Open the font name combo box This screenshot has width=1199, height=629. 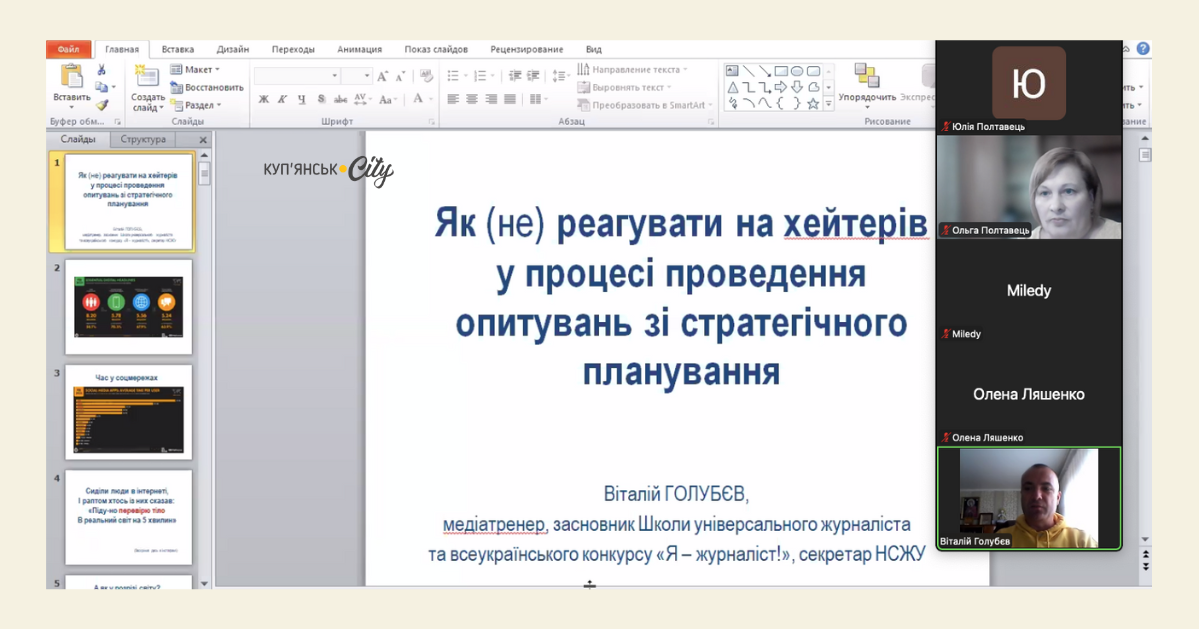[x=296, y=76]
